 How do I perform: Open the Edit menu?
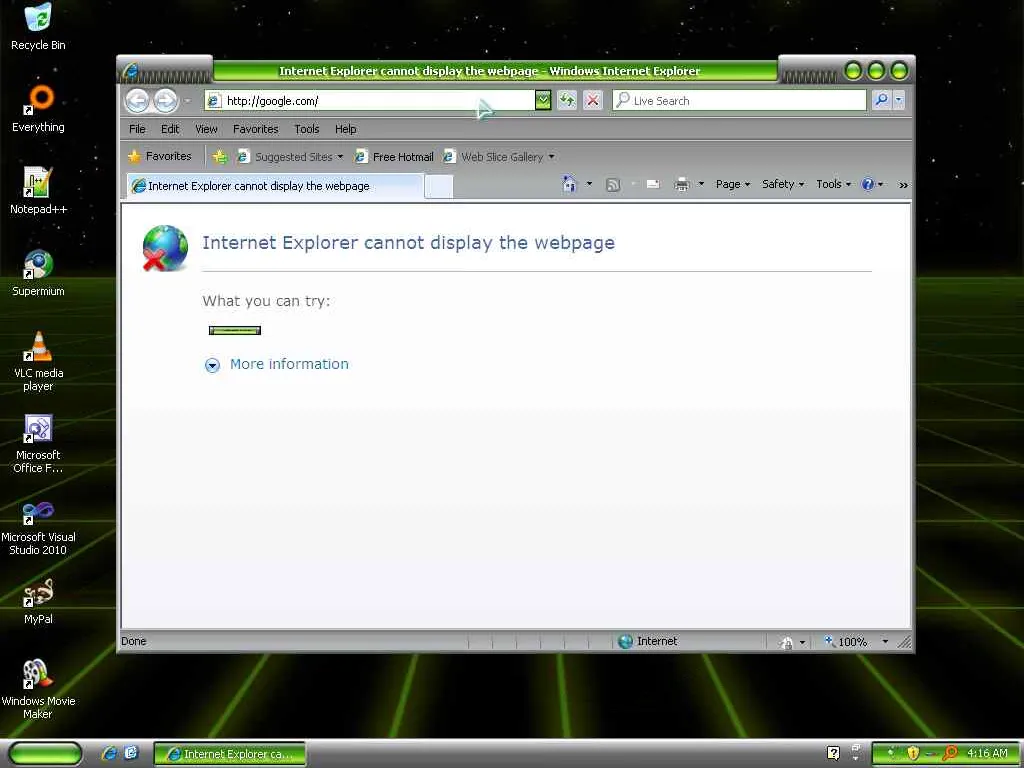[170, 129]
